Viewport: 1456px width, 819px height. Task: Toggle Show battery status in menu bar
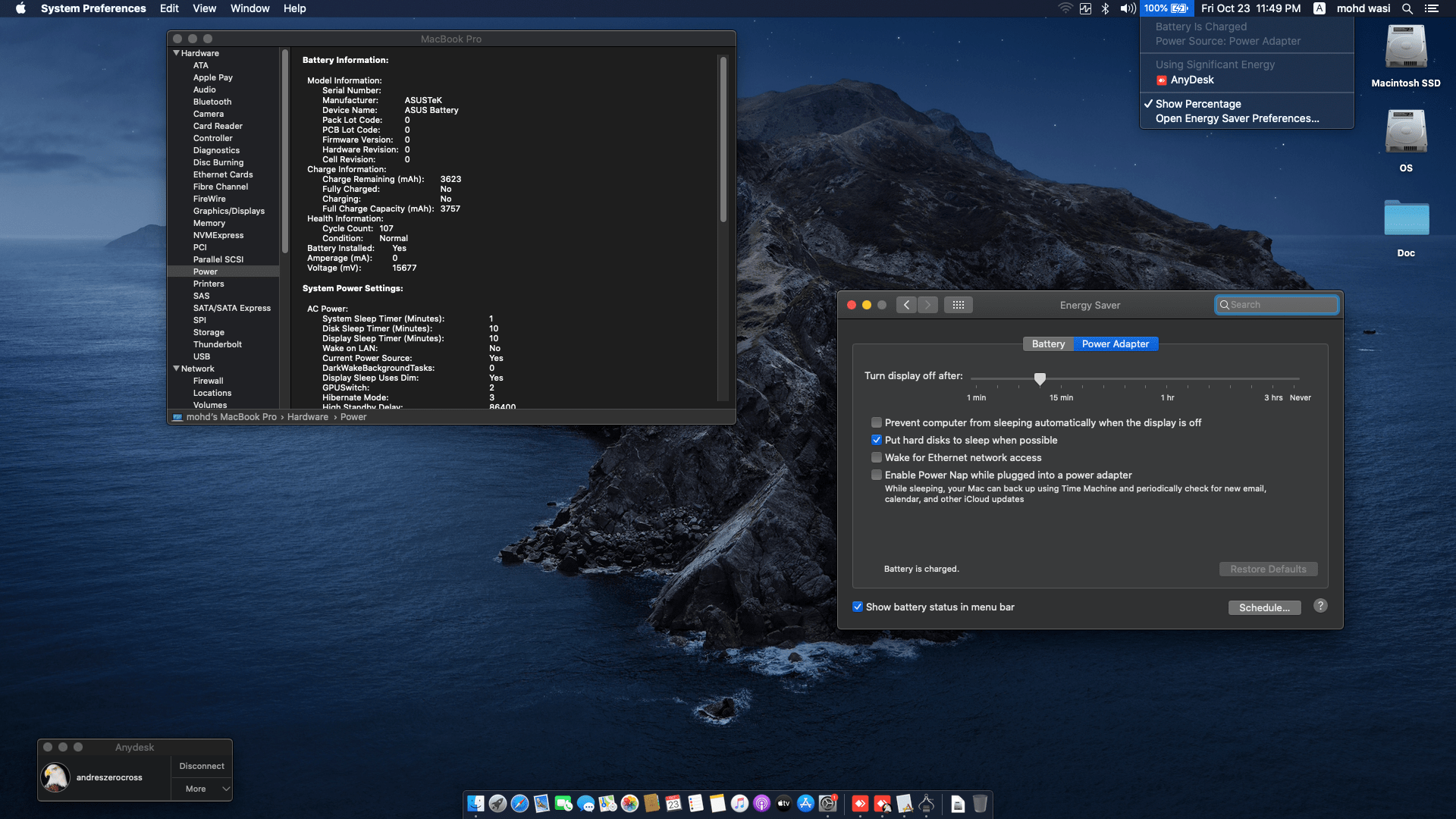858,607
